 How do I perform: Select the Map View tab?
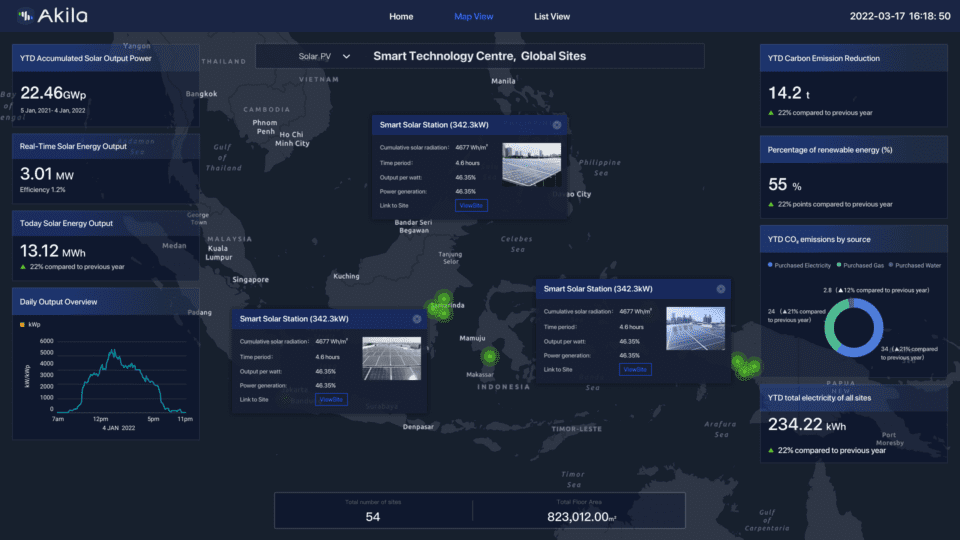click(x=474, y=17)
